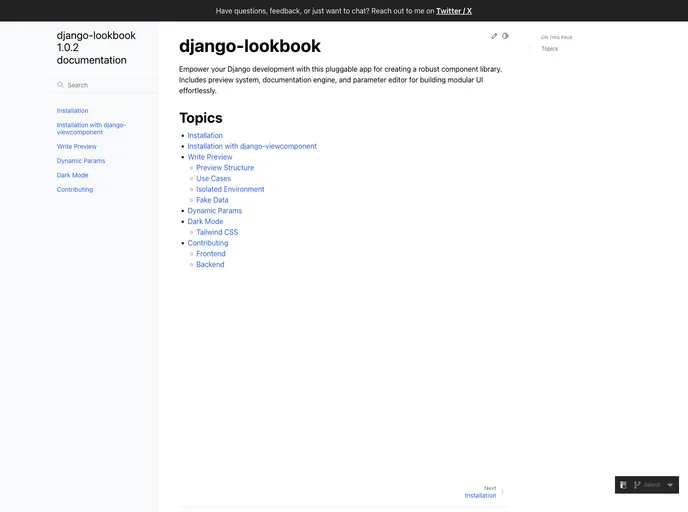Viewport: 688px width, 512px height.
Task: Jump to Topics in On This Page
Action: click(x=549, y=49)
